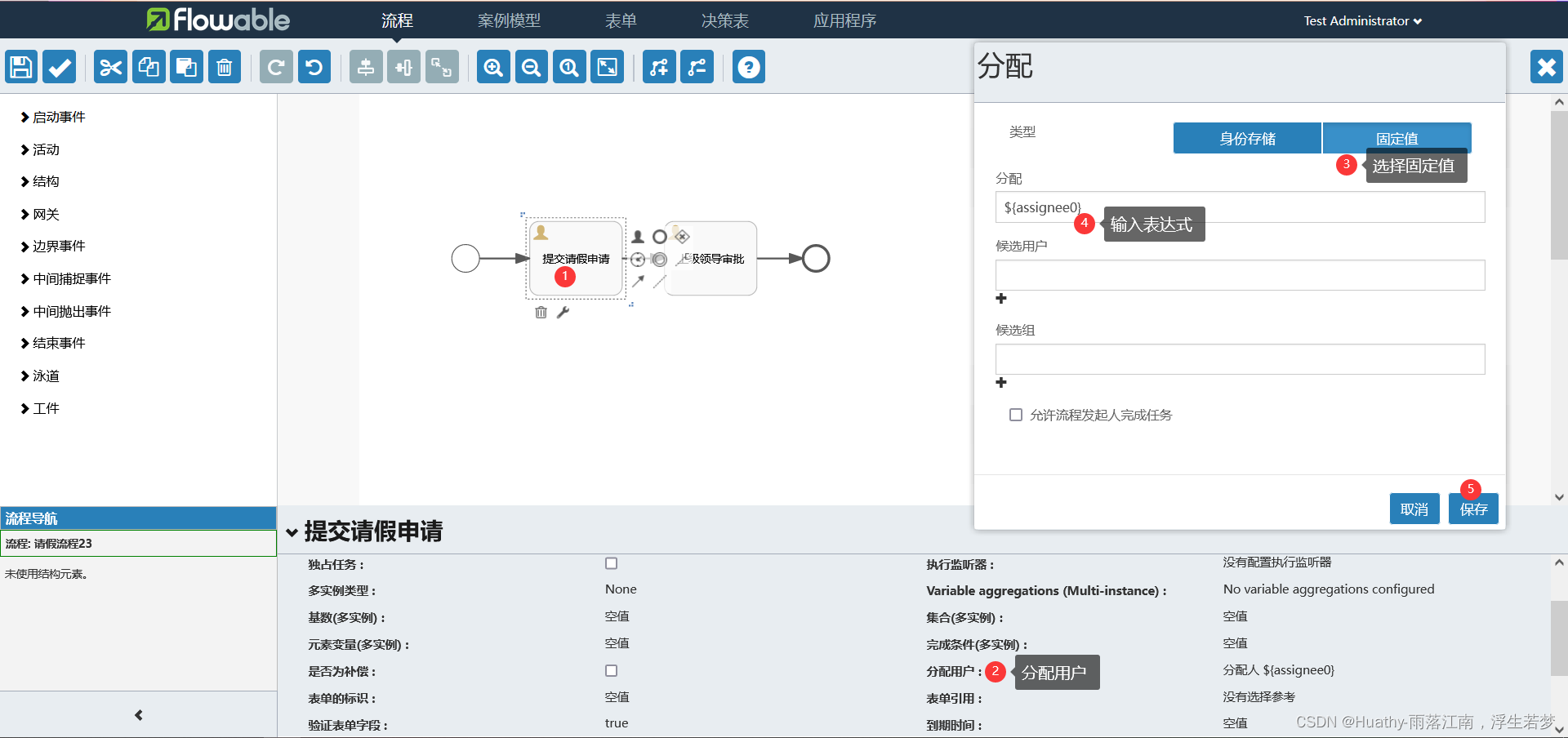This screenshot has width=1568, height=738.
Task: Expand the 边界事件 palette group
Action: coord(53,246)
